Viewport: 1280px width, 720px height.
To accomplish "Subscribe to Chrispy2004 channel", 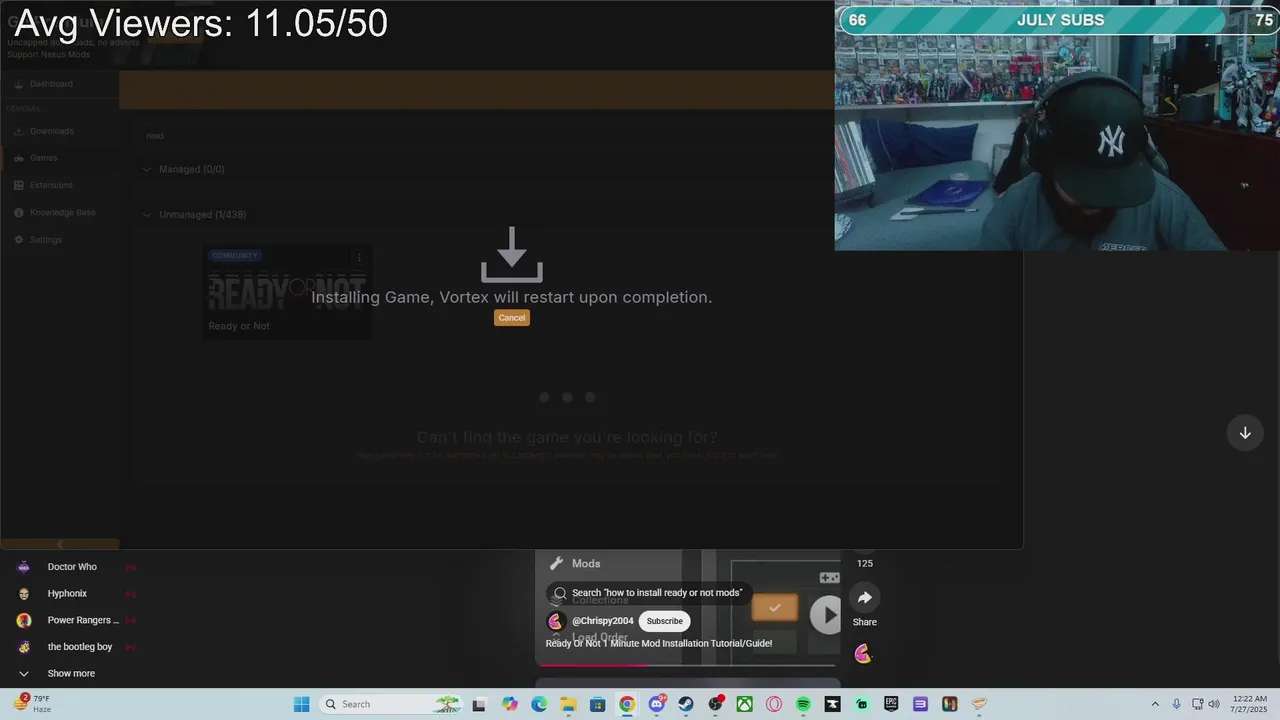I will tap(664, 621).
